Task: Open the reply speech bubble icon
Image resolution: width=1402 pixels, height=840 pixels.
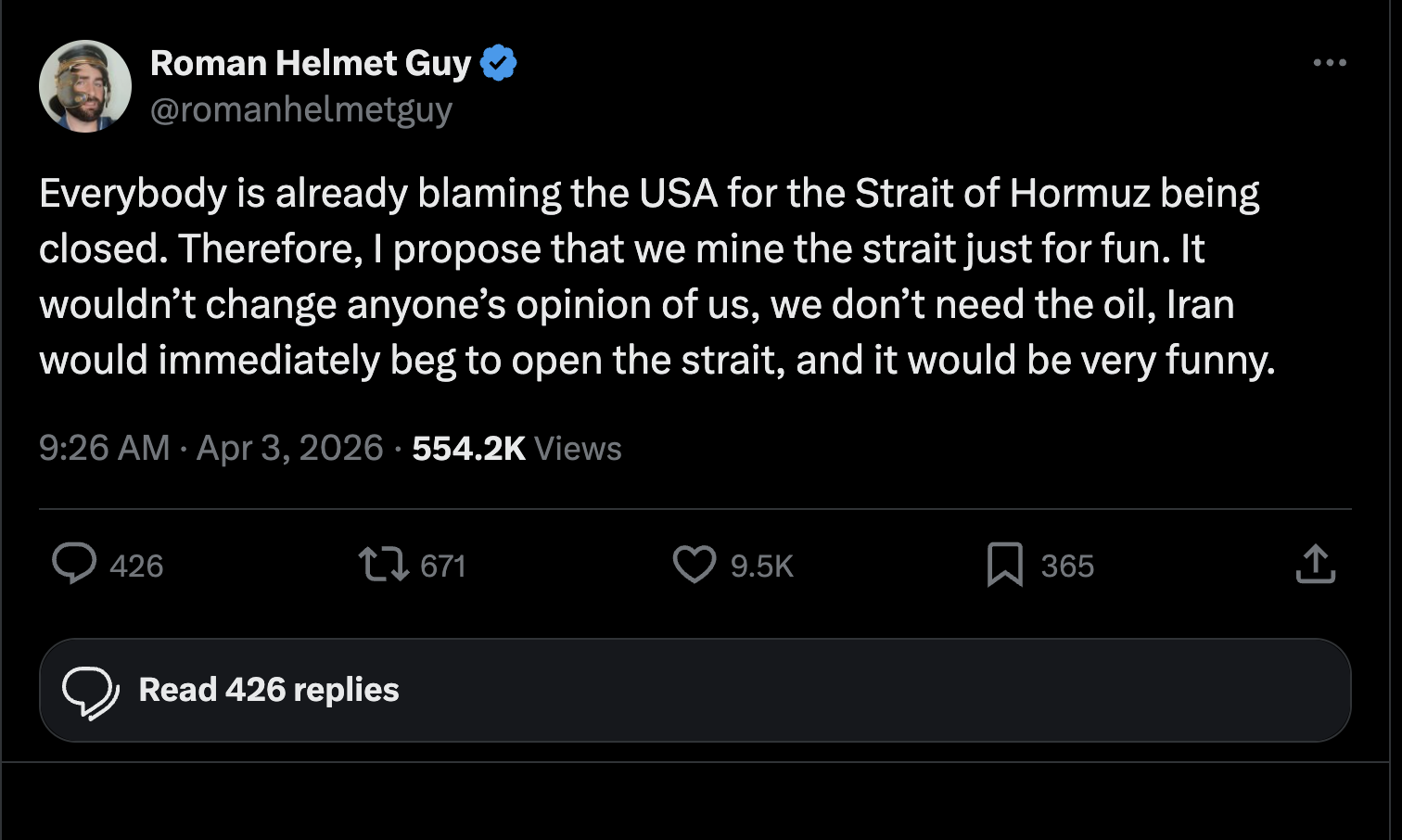Action: (74, 564)
